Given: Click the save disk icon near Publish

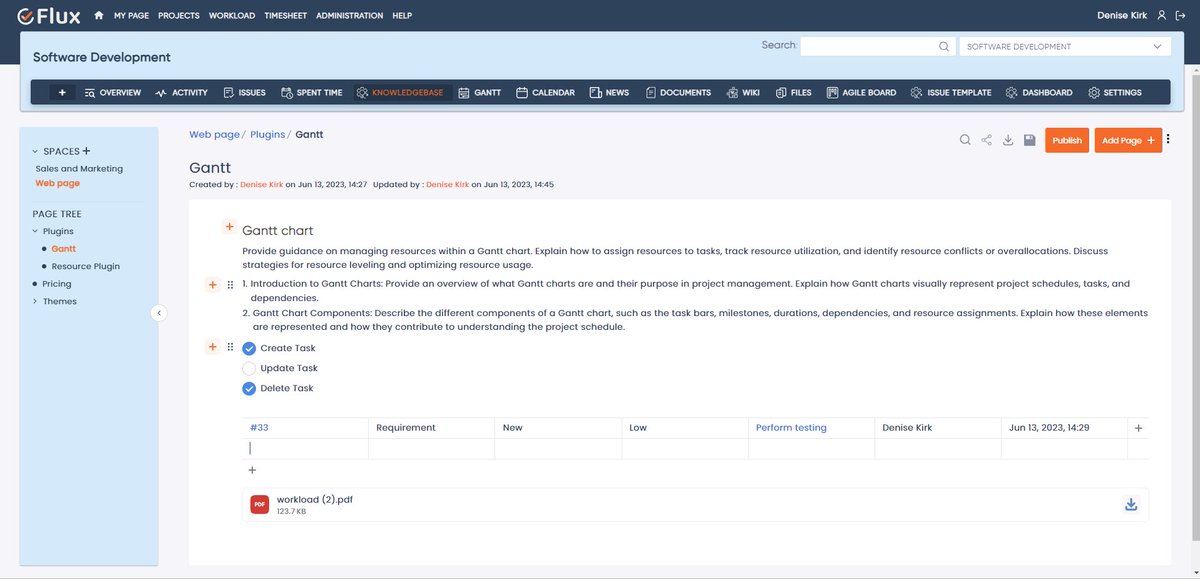Looking at the screenshot, I should 1029,140.
